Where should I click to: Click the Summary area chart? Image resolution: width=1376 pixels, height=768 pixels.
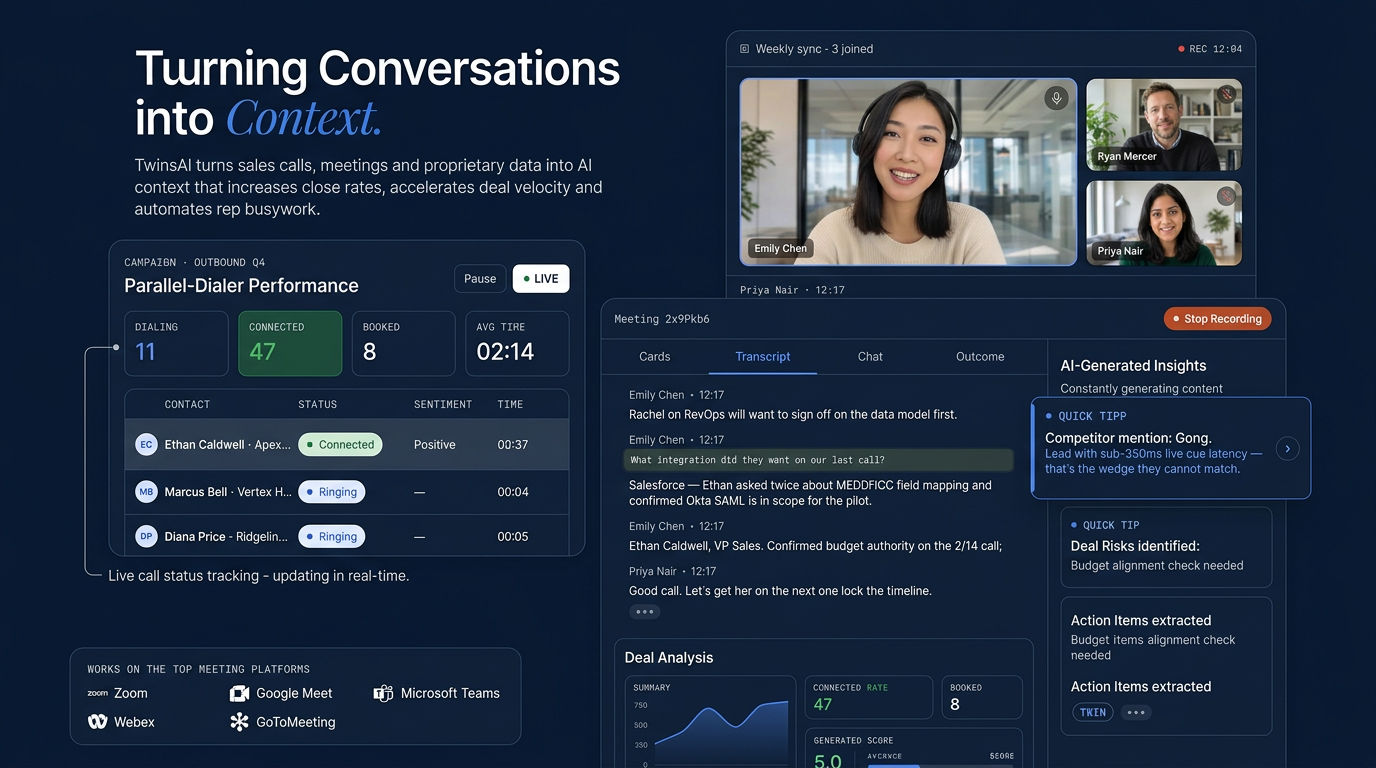720,732
